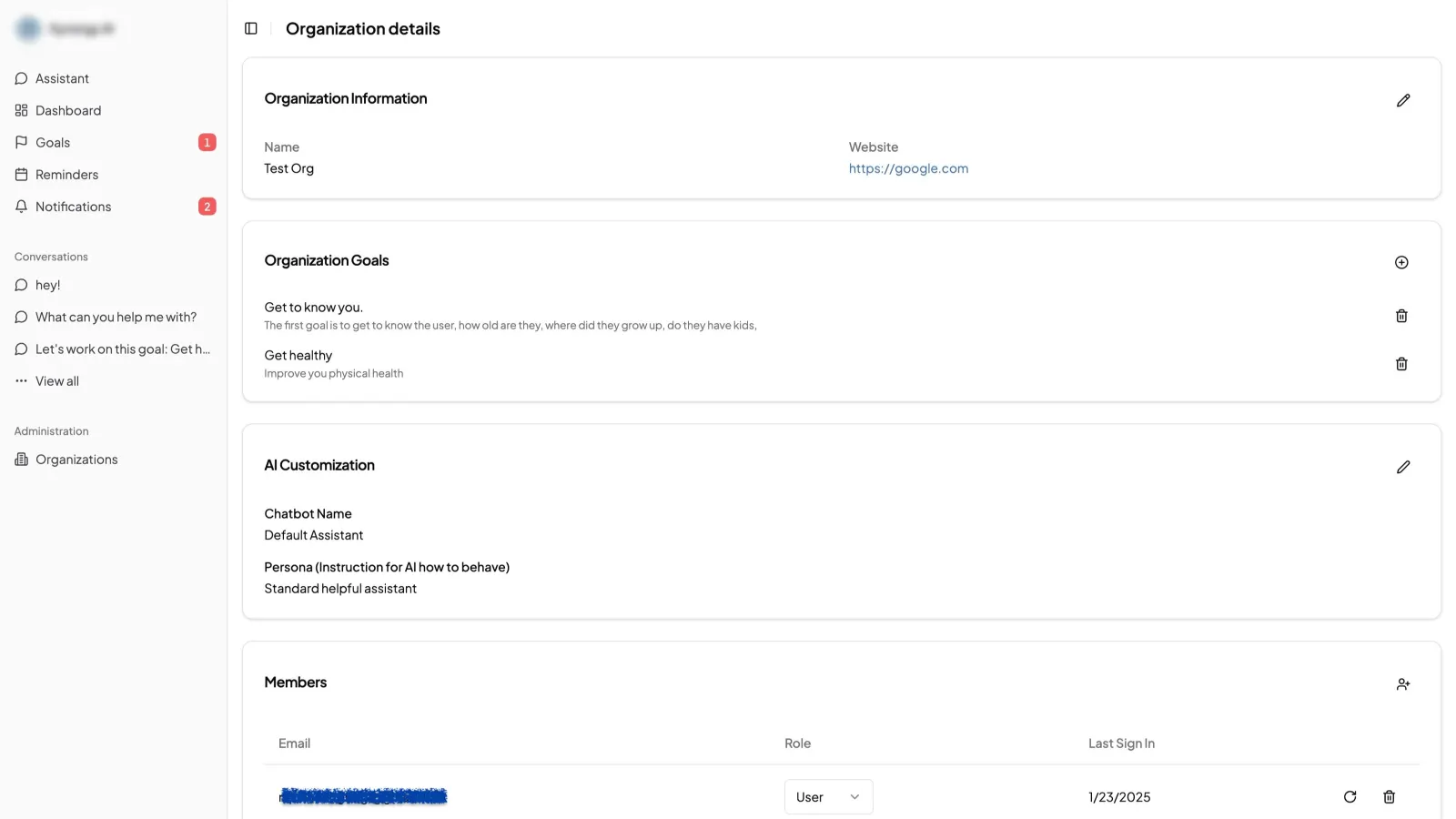The width and height of the screenshot is (1456, 819).
Task: Open Organizations under Administration
Action: tap(114, 460)
